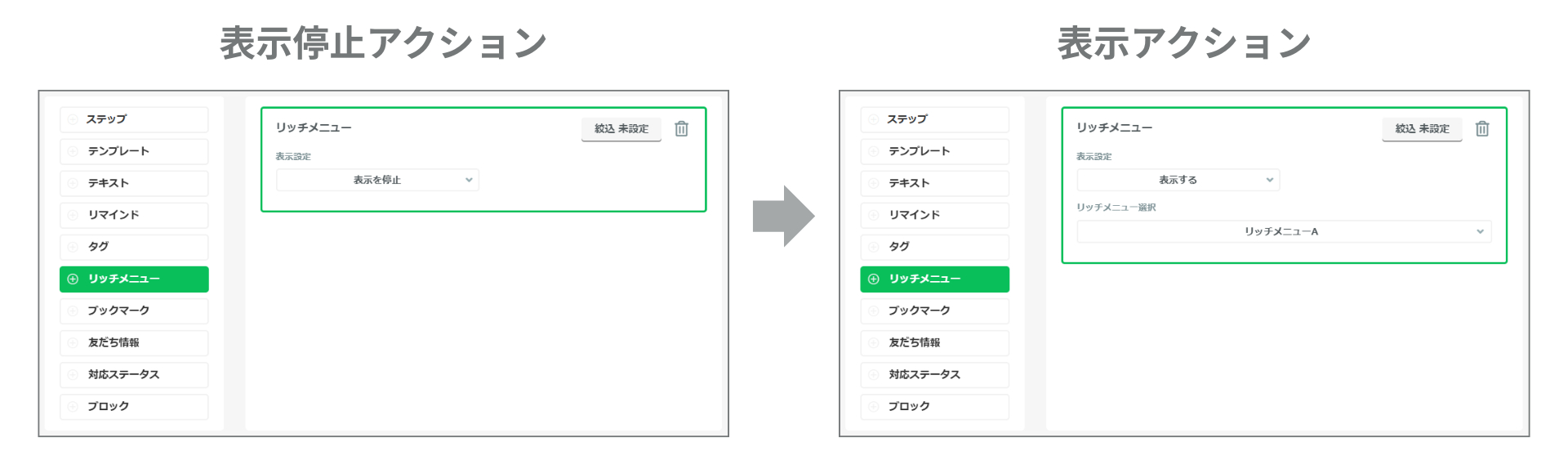Click plus icon on green リッチメニュー, left panel
Image resolution: width=1568 pixels, height=469 pixels.
tap(73, 279)
